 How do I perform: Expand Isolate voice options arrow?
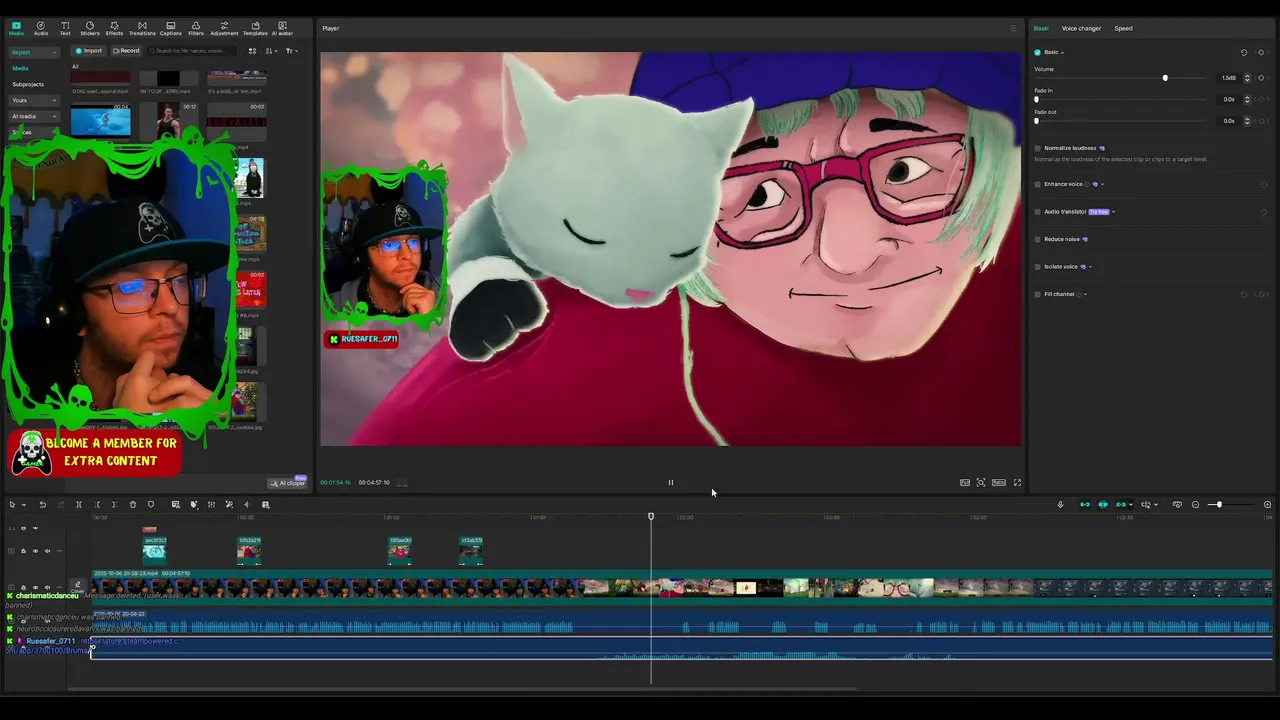[x=1090, y=267]
